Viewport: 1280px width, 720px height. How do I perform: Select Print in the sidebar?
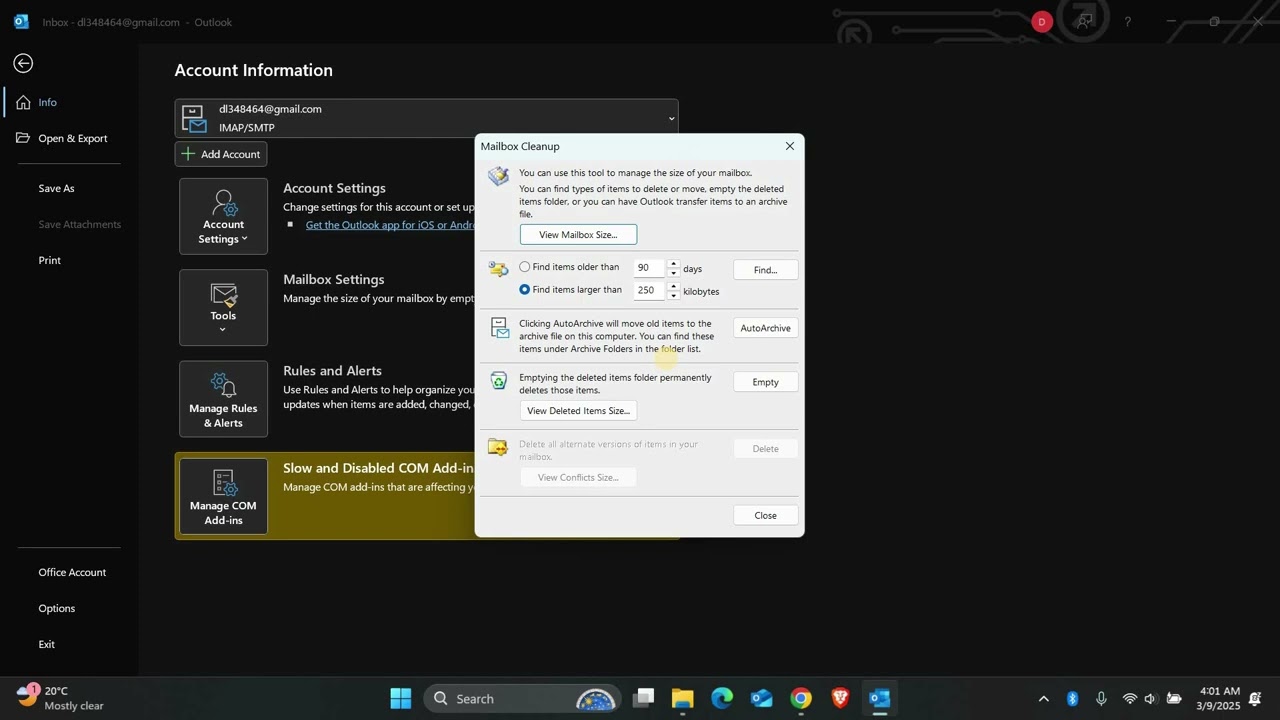50,260
